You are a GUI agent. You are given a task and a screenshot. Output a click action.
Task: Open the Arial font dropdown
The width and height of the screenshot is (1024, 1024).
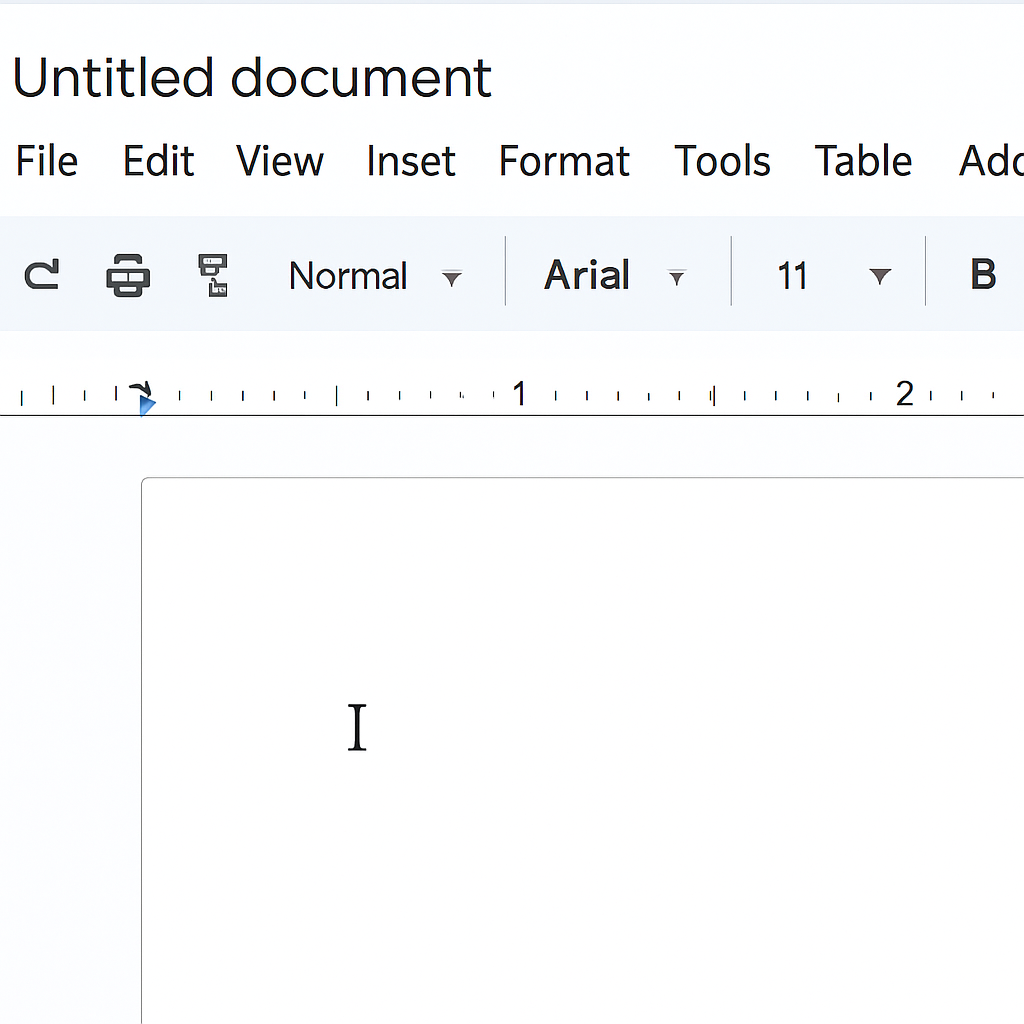point(615,275)
